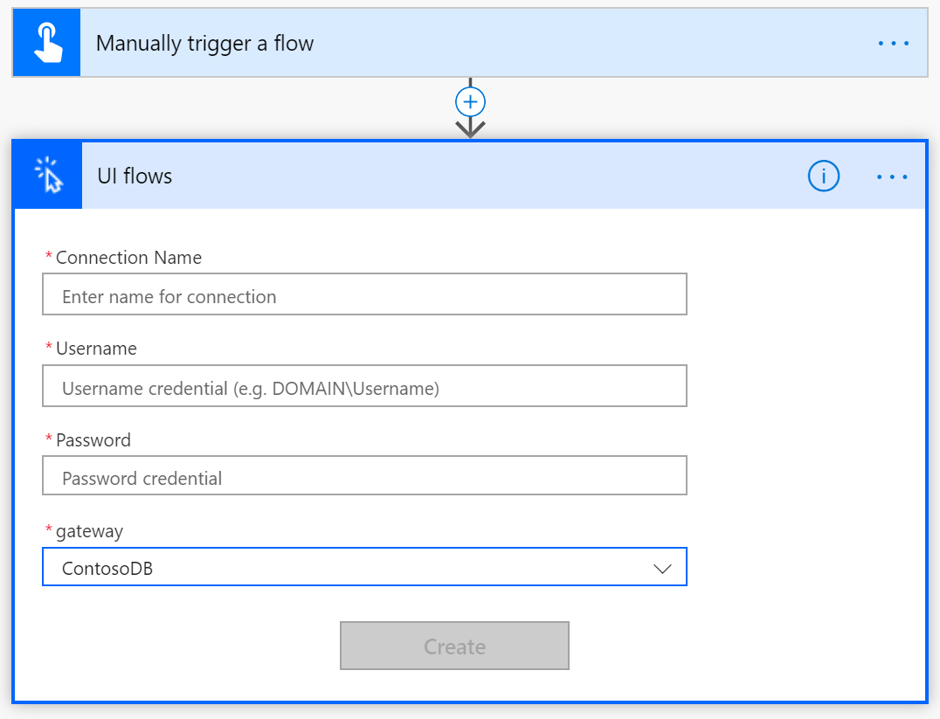Viewport: 940px width, 719px height.
Task: Click the manual trigger hand icon
Action: pyautogui.click(x=47, y=43)
